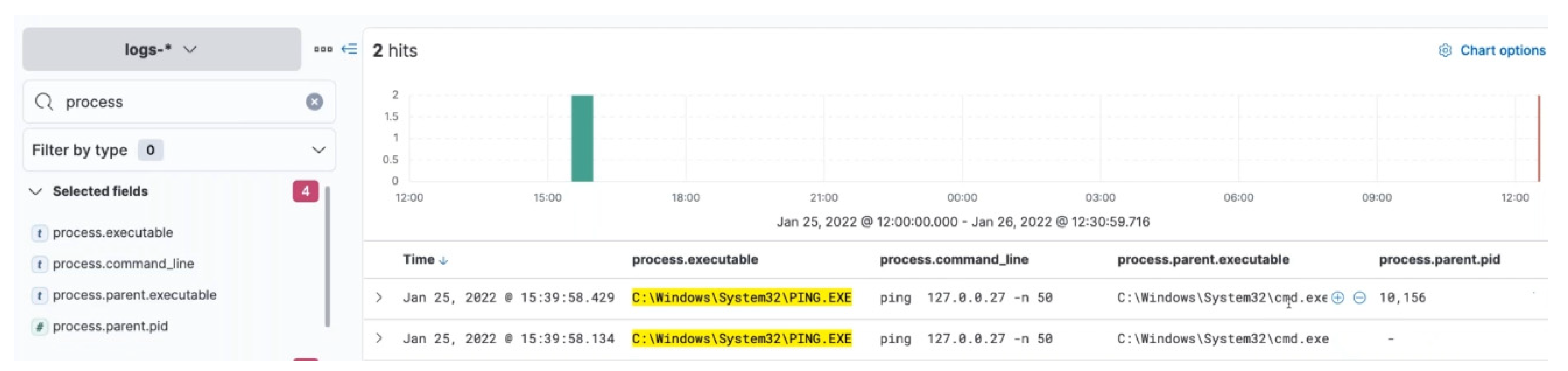Open Chart options

(x=1502, y=51)
